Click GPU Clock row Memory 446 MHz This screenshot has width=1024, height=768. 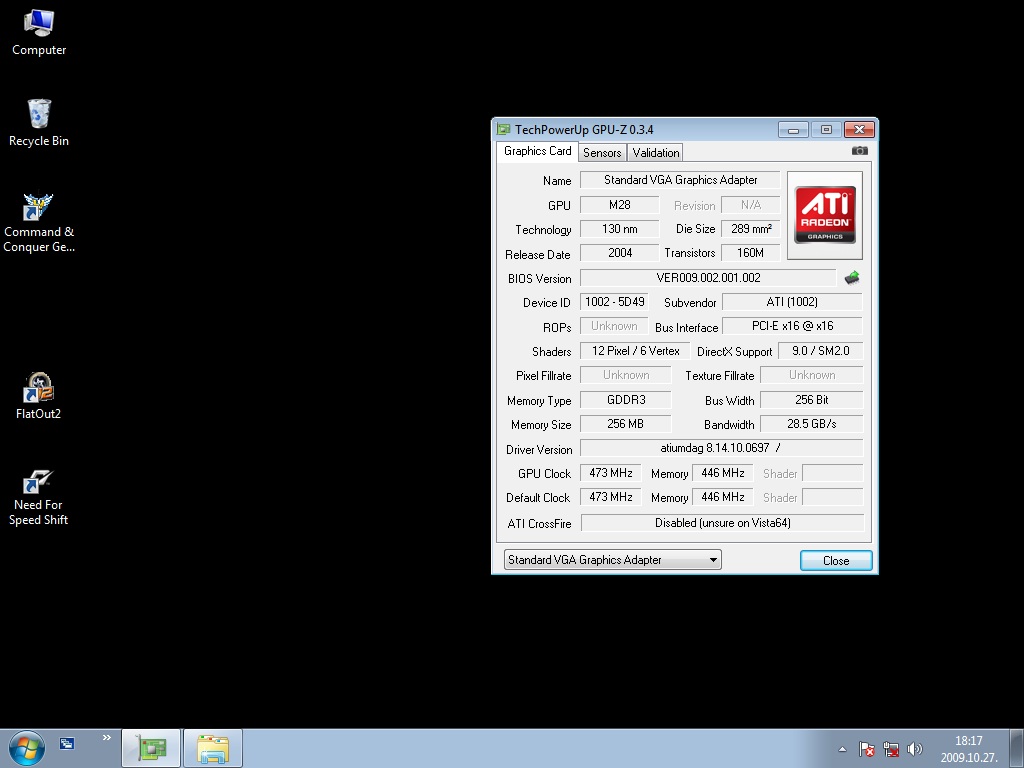[722, 473]
